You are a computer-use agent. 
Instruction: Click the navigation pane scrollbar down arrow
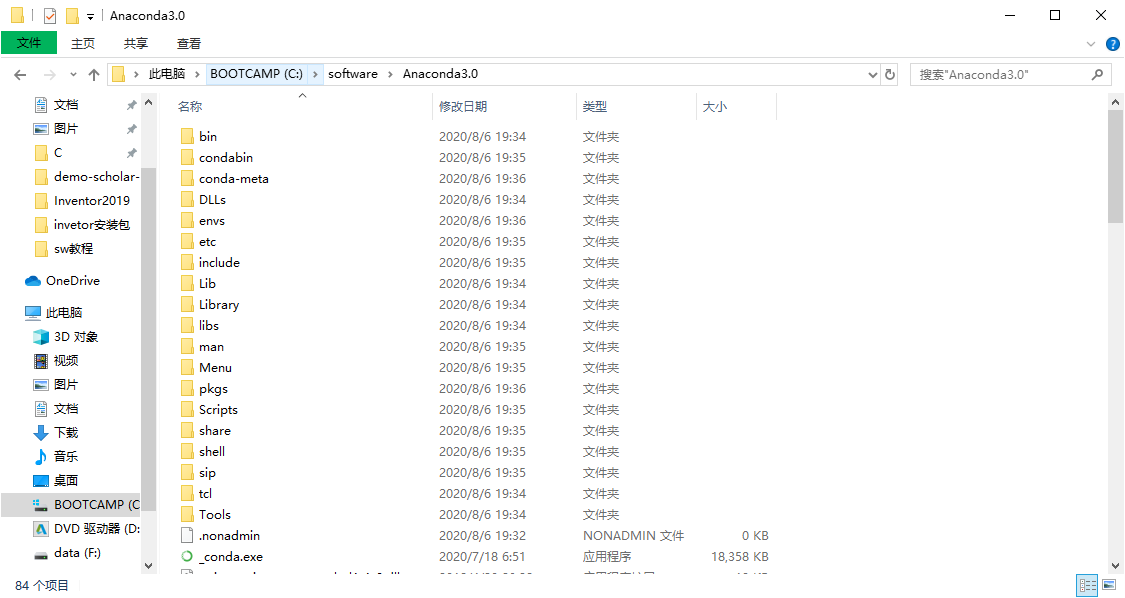click(149, 566)
